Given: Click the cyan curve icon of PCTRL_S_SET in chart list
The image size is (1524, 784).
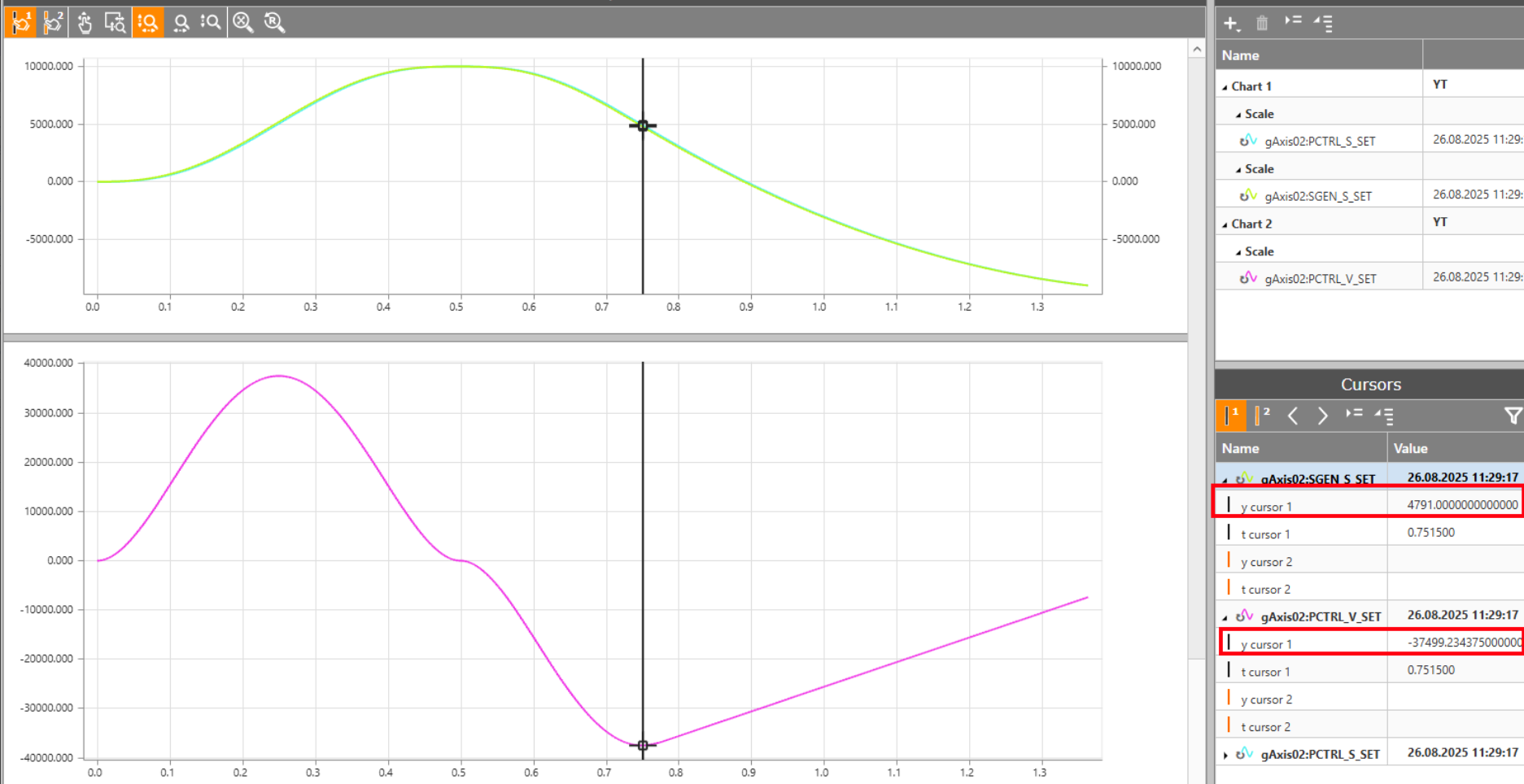Looking at the screenshot, I should tap(1248, 141).
